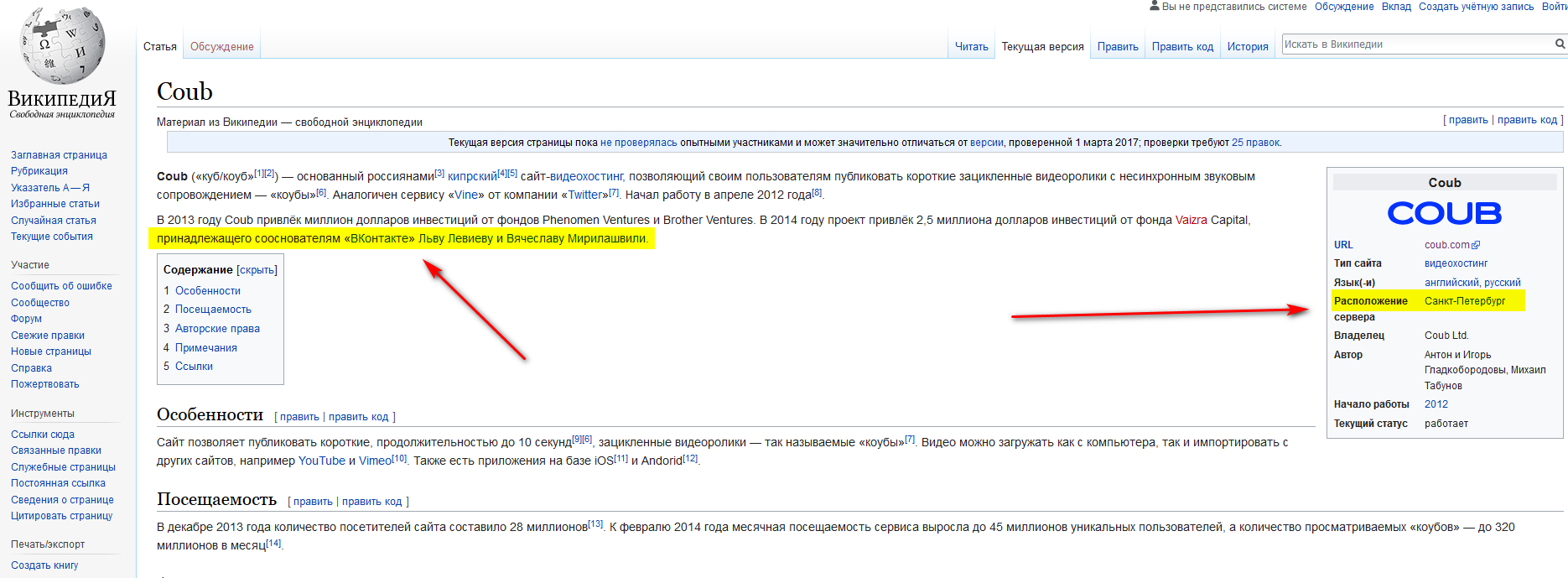Click the Войти login link
The width and height of the screenshot is (1568, 578).
(x=1555, y=7)
